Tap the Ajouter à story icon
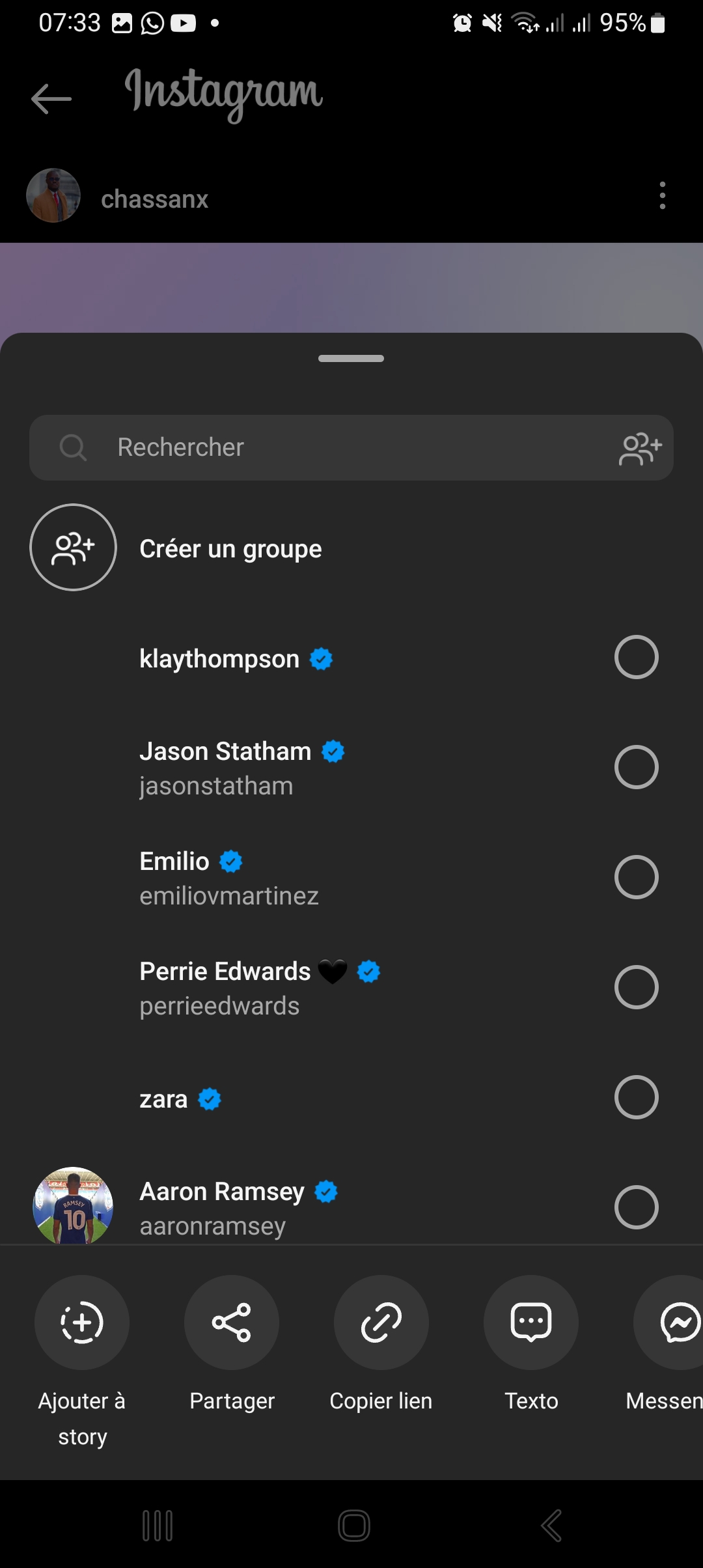 tap(82, 1323)
